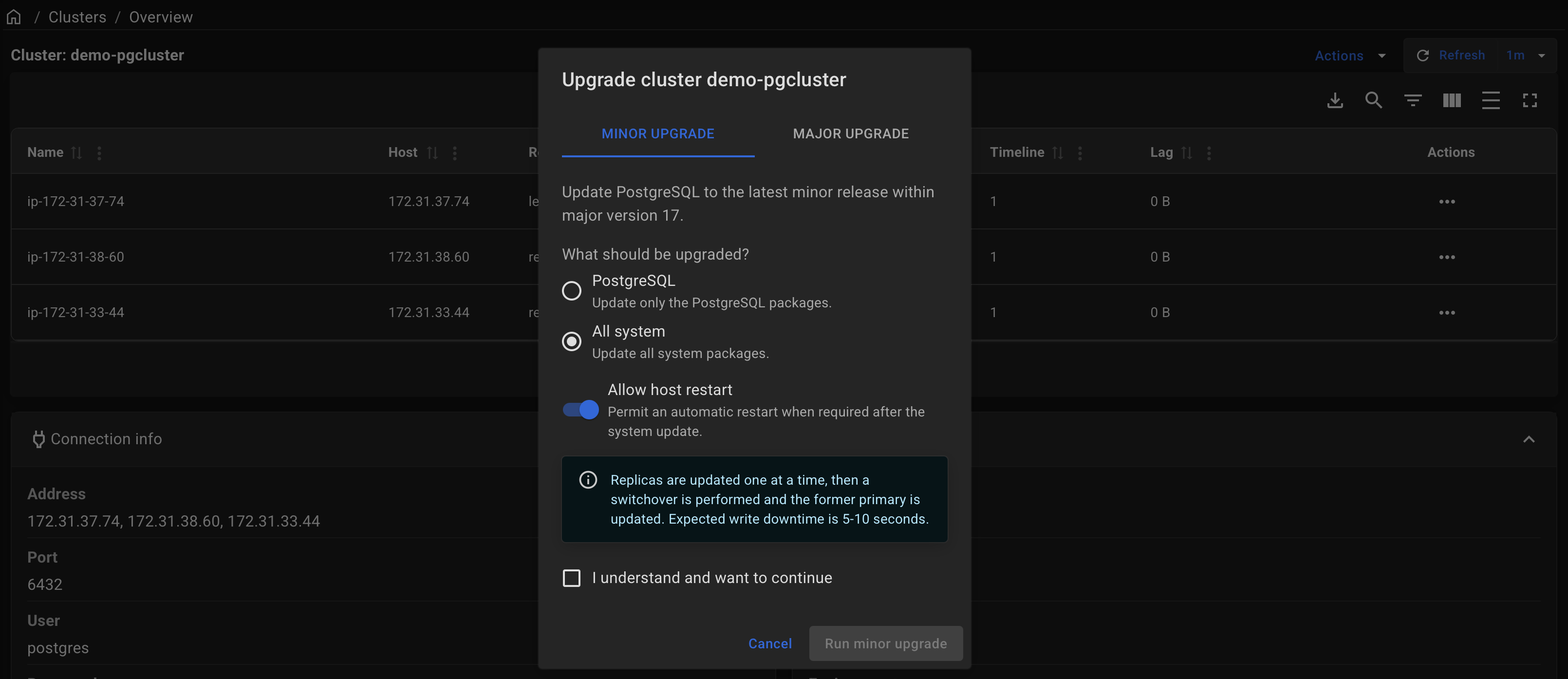This screenshot has width=1568, height=679.
Task: Click the name ip-172-31-33-44
Action: point(75,312)
